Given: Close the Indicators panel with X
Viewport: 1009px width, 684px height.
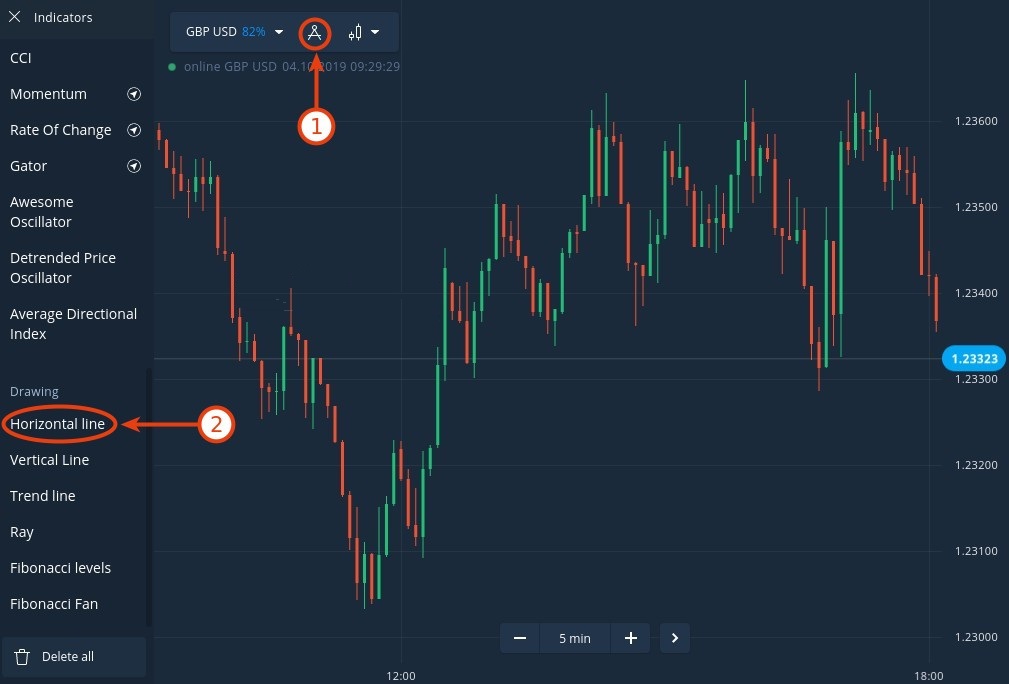Looking at the screenshot, I should (14, 17).
